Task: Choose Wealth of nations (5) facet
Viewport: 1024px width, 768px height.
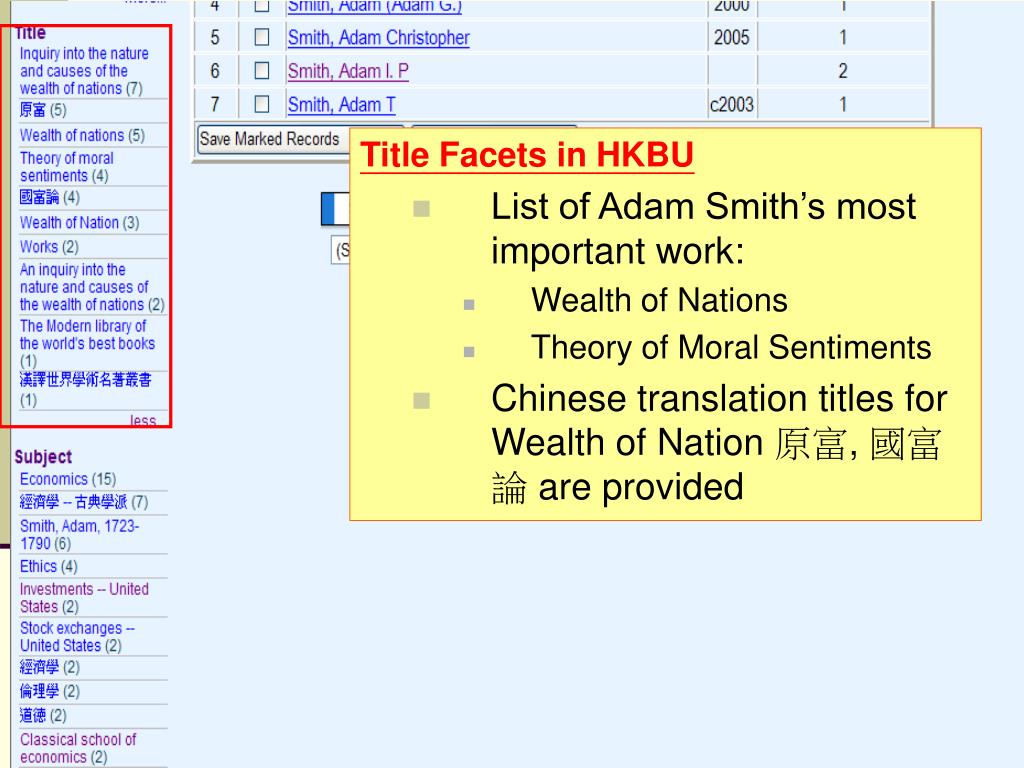Action: click(x=82, y=135)
